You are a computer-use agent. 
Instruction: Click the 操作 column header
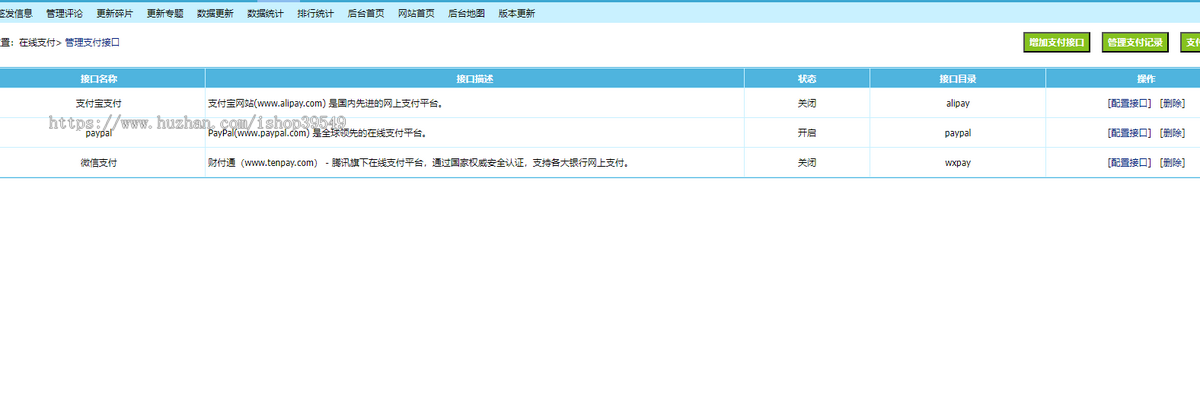[1147, 78]
